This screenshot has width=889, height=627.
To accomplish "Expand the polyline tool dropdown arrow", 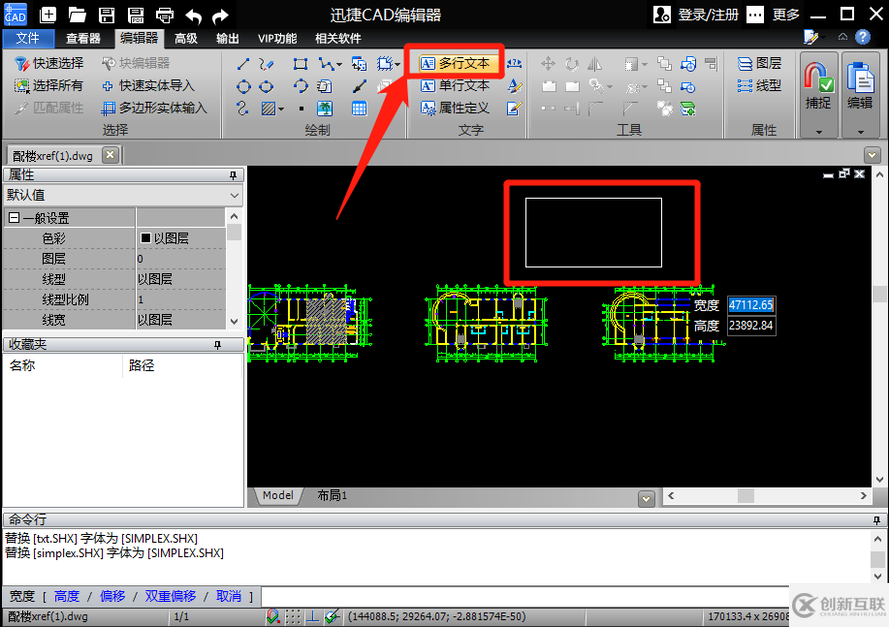I will (x=339, y=65).
